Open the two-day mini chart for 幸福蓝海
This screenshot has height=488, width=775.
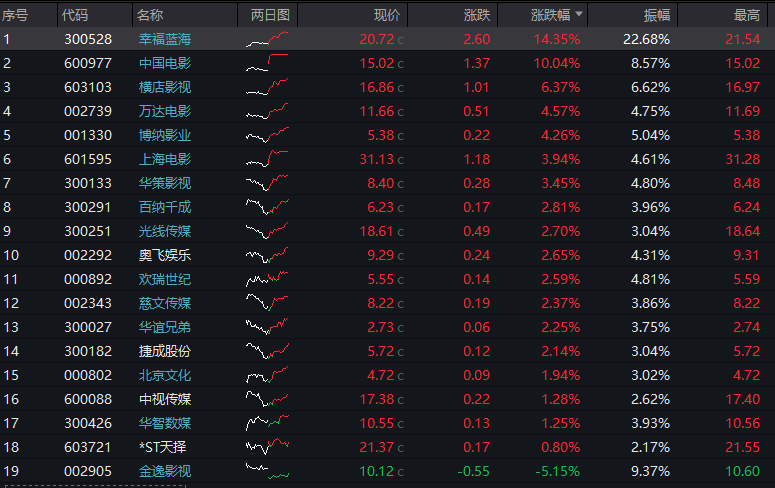coord(267,39)
